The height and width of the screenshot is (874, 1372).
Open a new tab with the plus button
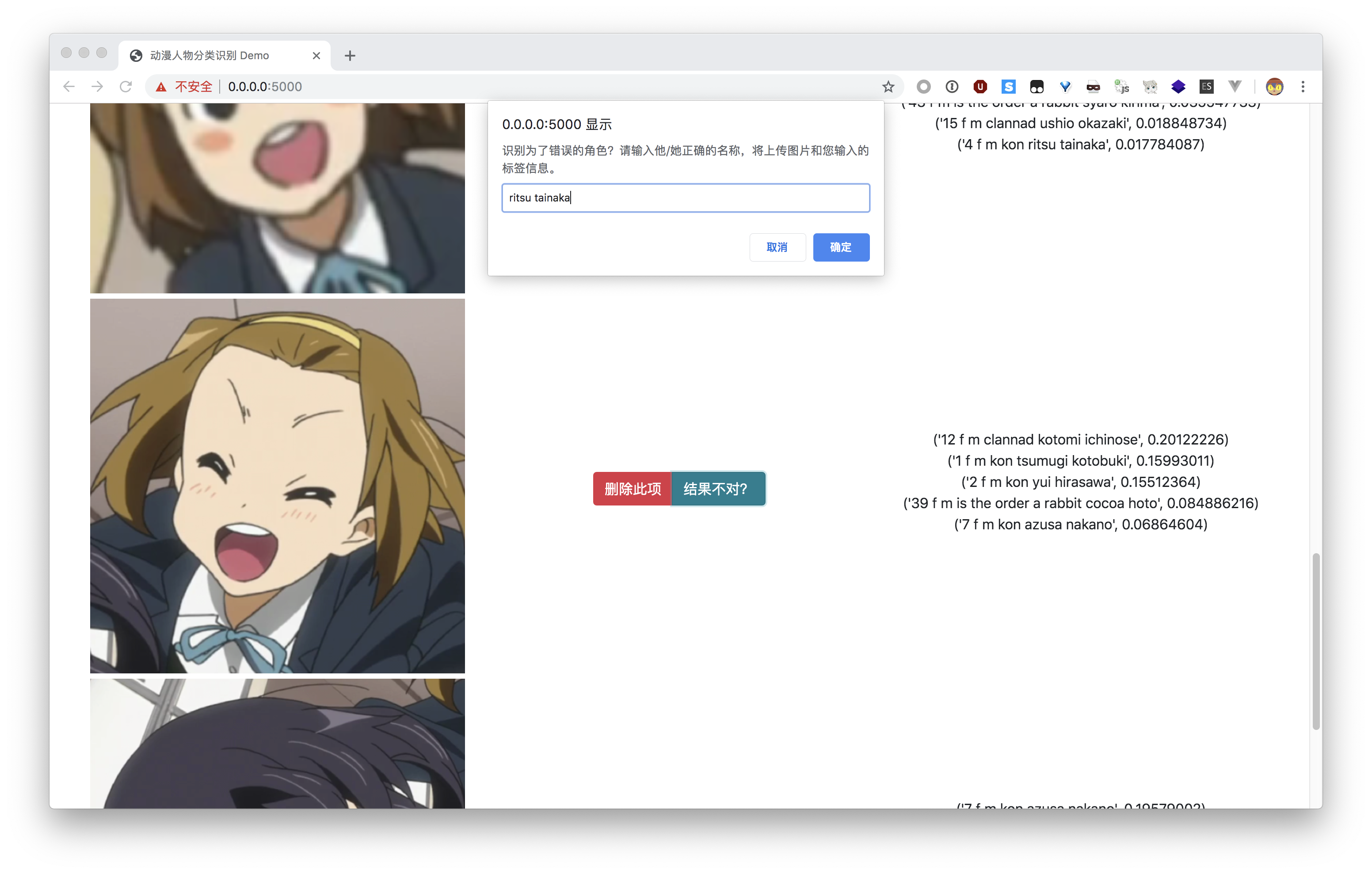[350, 55]
